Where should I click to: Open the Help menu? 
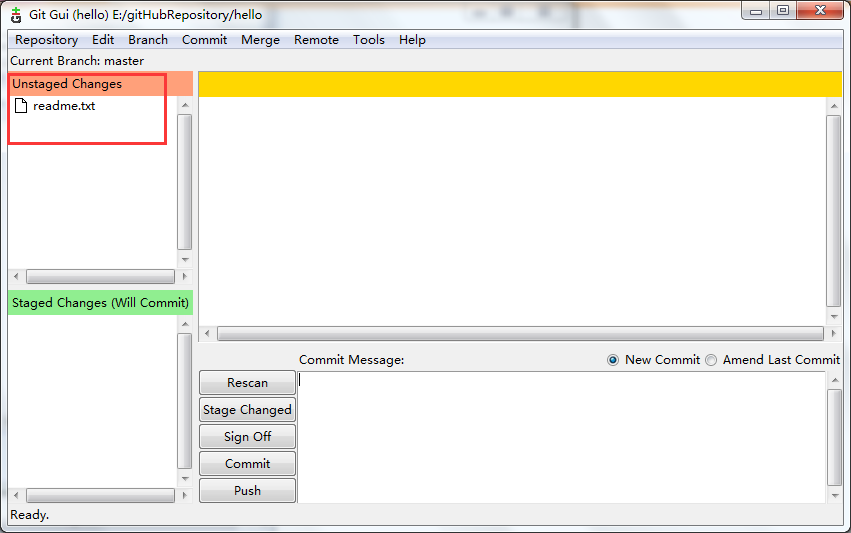pyautogui.click(x=412, y=40)
